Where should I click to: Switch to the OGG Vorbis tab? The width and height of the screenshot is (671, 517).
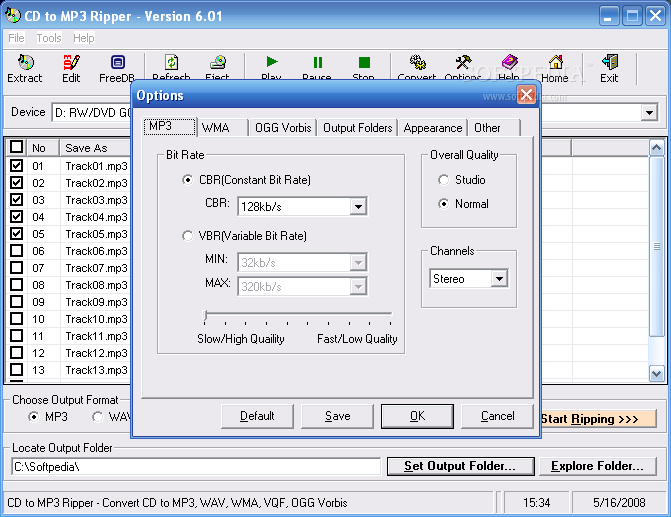pyautogui.click(x=283, y=128)
